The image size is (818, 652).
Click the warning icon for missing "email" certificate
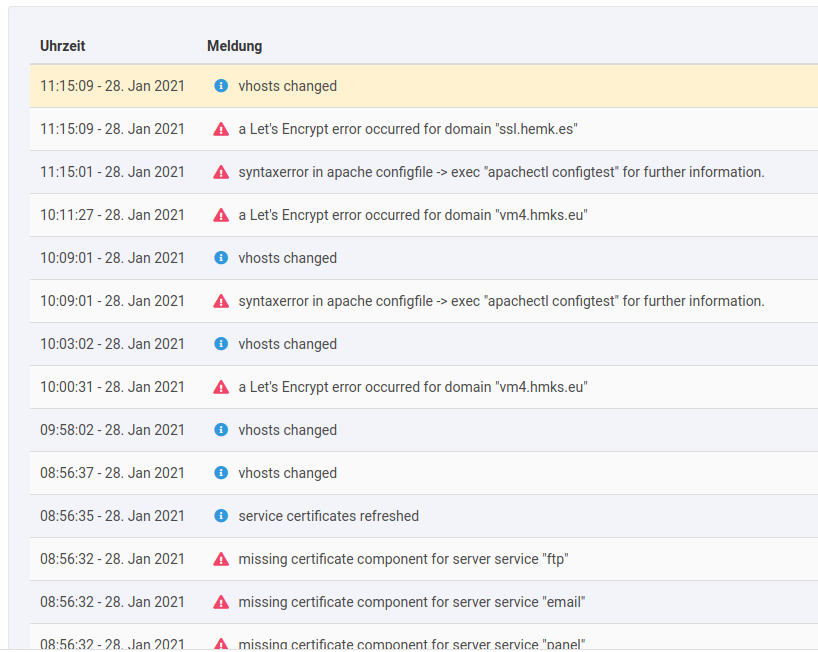click(221, 602)
